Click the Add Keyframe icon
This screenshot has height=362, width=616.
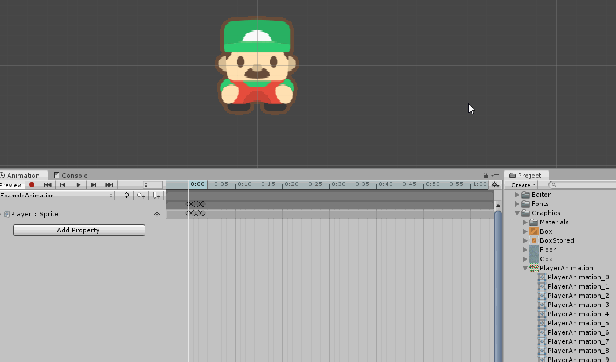point(141,195)
